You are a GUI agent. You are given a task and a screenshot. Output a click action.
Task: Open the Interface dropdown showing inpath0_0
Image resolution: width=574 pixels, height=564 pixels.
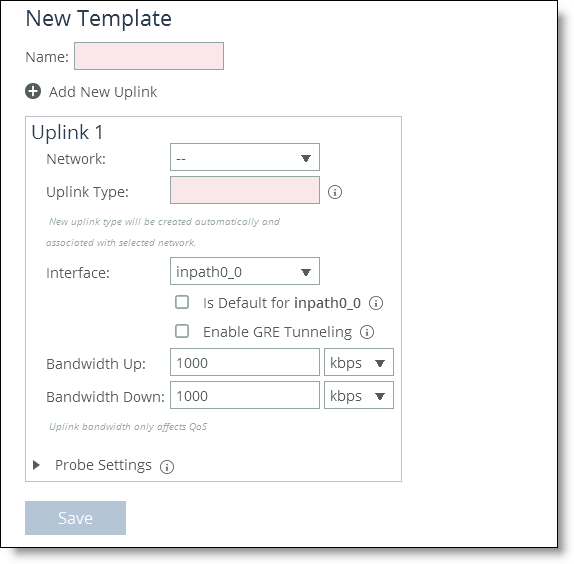click(245, 271)
